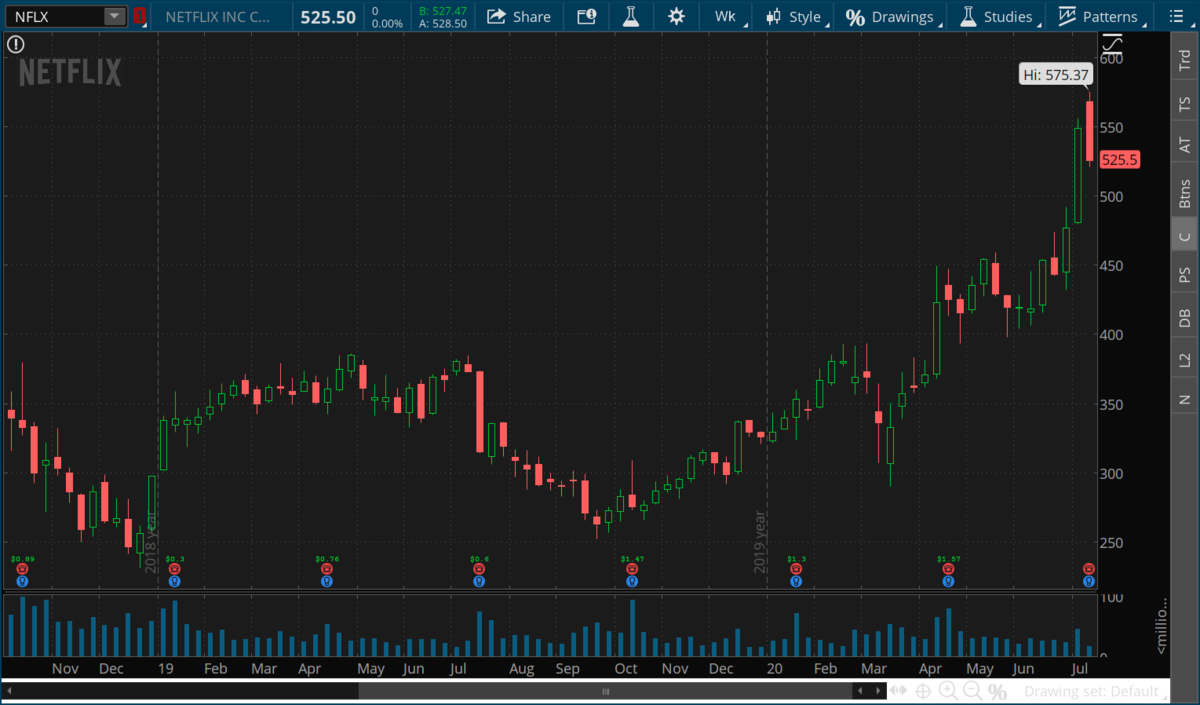Click the July 2020 earnings marker icon

tap(1089, 569)
